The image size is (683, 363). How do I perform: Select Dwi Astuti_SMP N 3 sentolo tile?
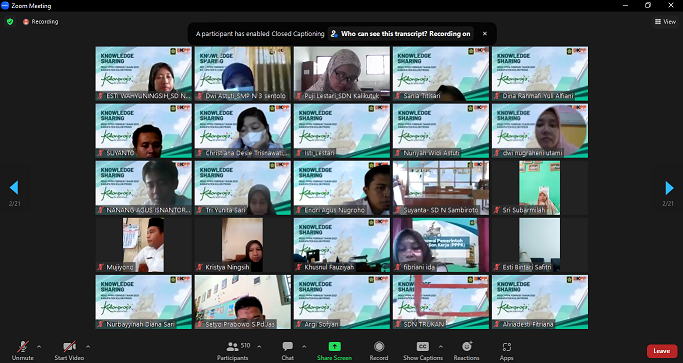(243, 74)
